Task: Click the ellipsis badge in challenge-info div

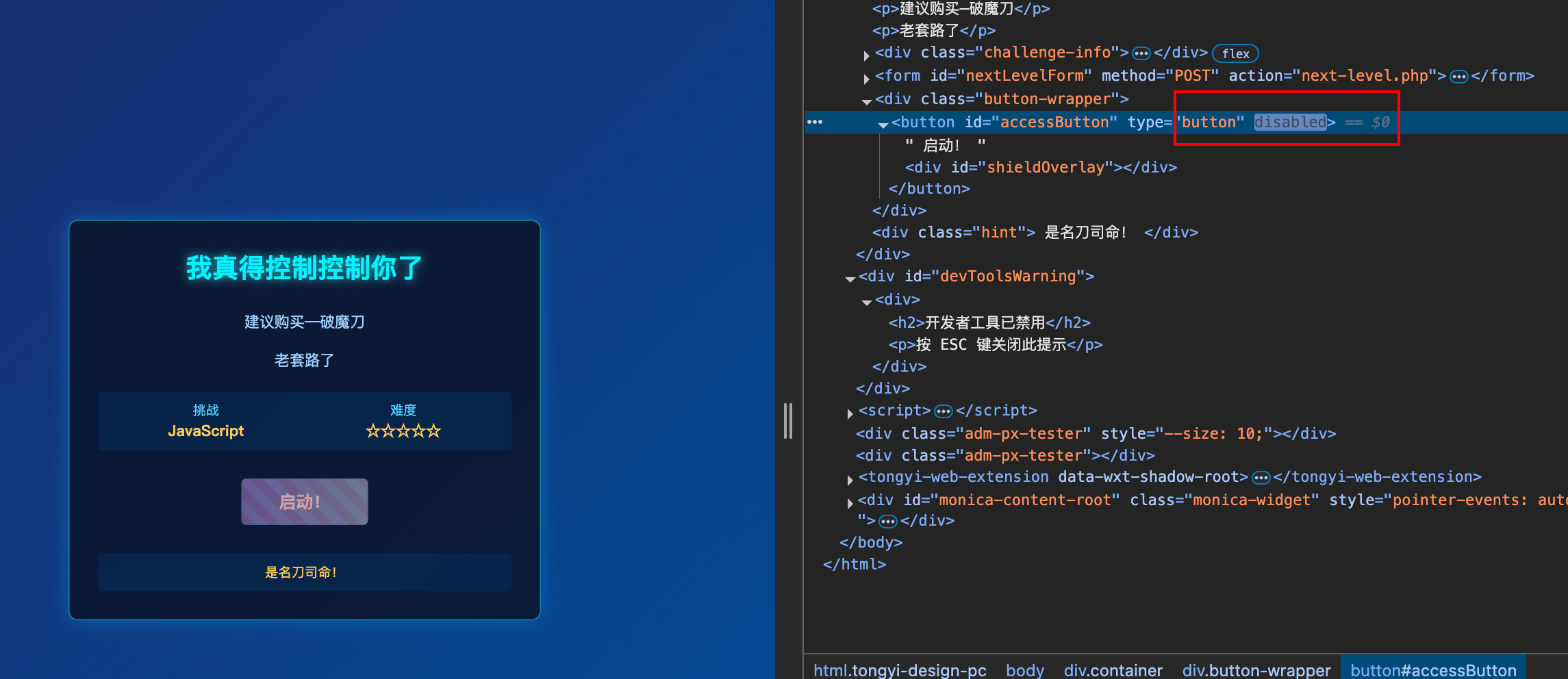Action: click(x=1141, y=53)
